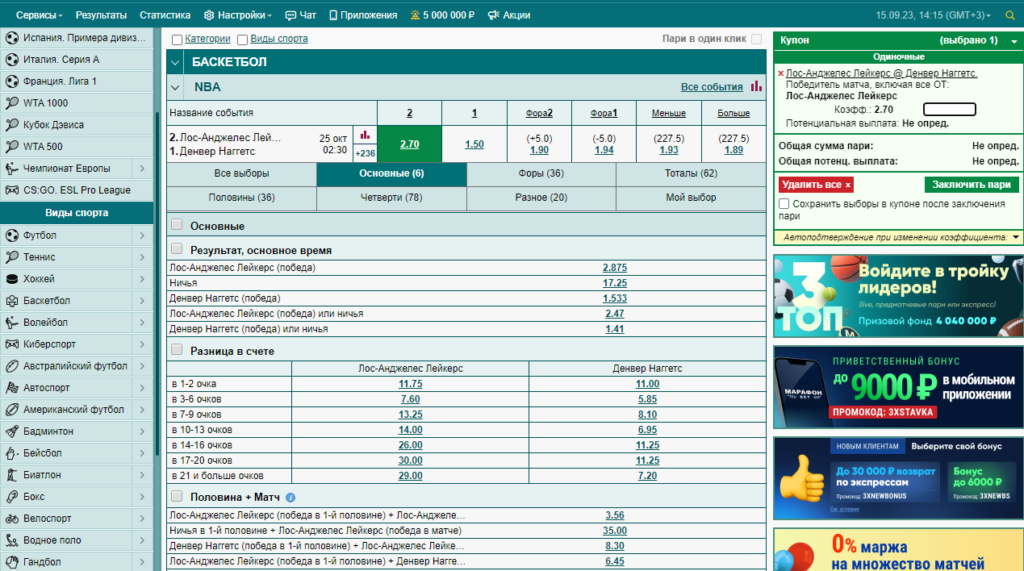Click the Удалить все button
Viewport: 1024px width, 571px height.
point(816,184)
